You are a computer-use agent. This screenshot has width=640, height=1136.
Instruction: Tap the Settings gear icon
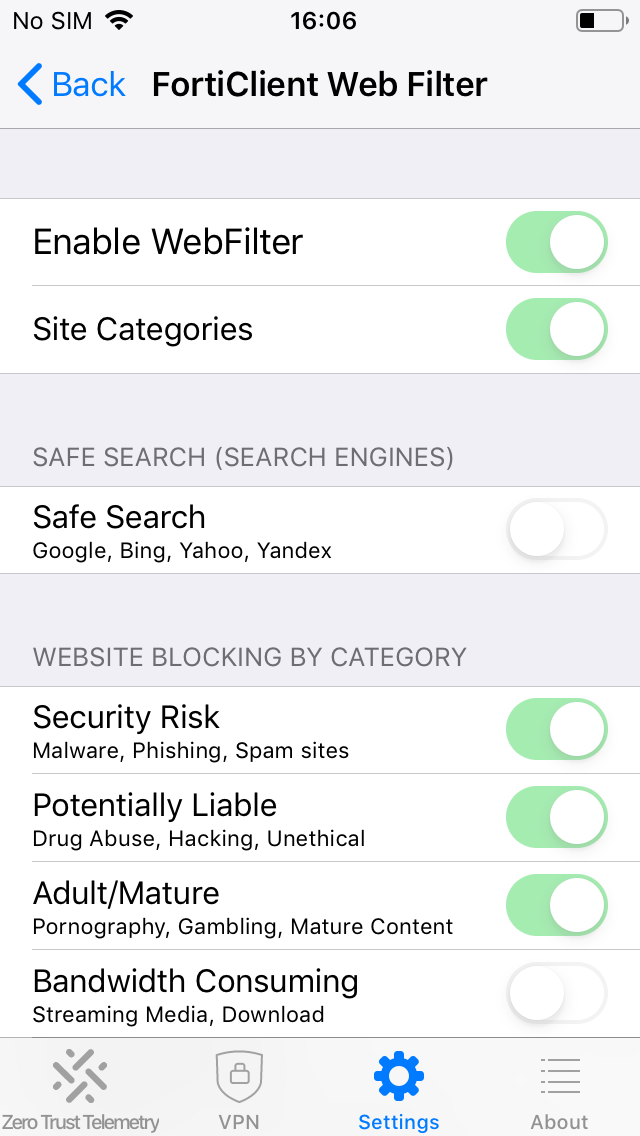tap(399, 1076)
